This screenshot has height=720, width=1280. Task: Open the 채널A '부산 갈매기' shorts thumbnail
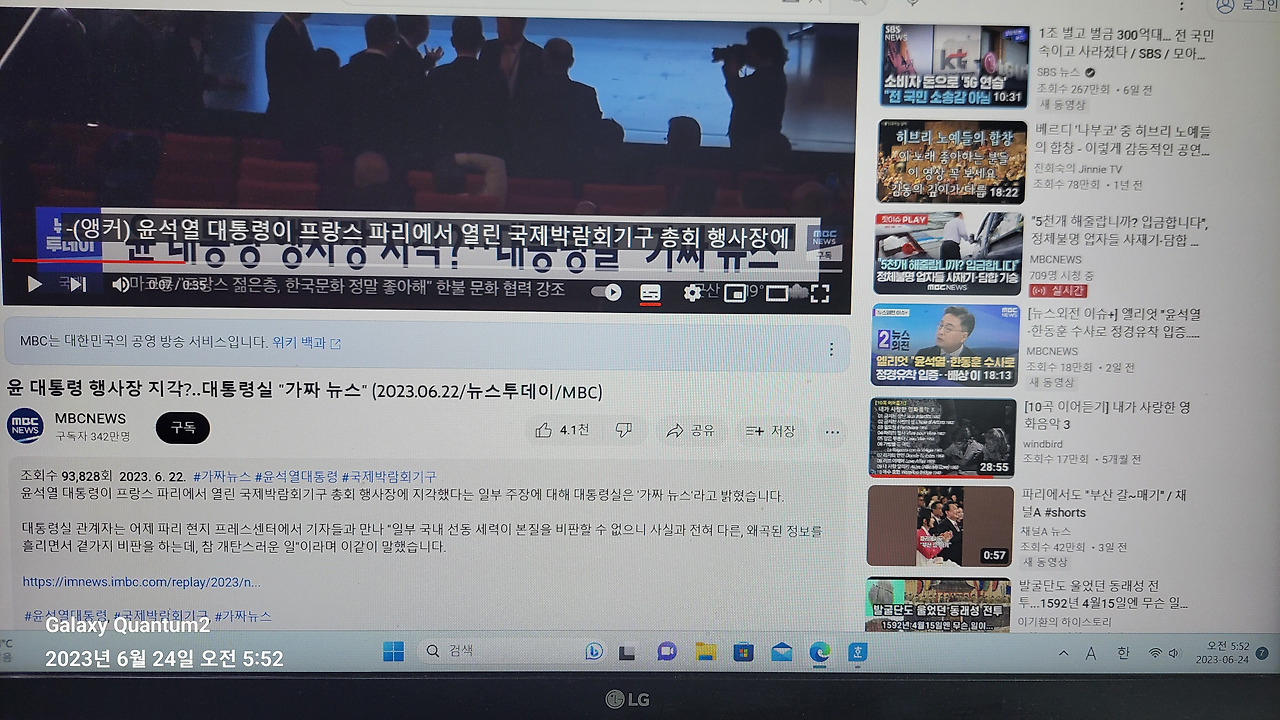click(x=940, y=526)
